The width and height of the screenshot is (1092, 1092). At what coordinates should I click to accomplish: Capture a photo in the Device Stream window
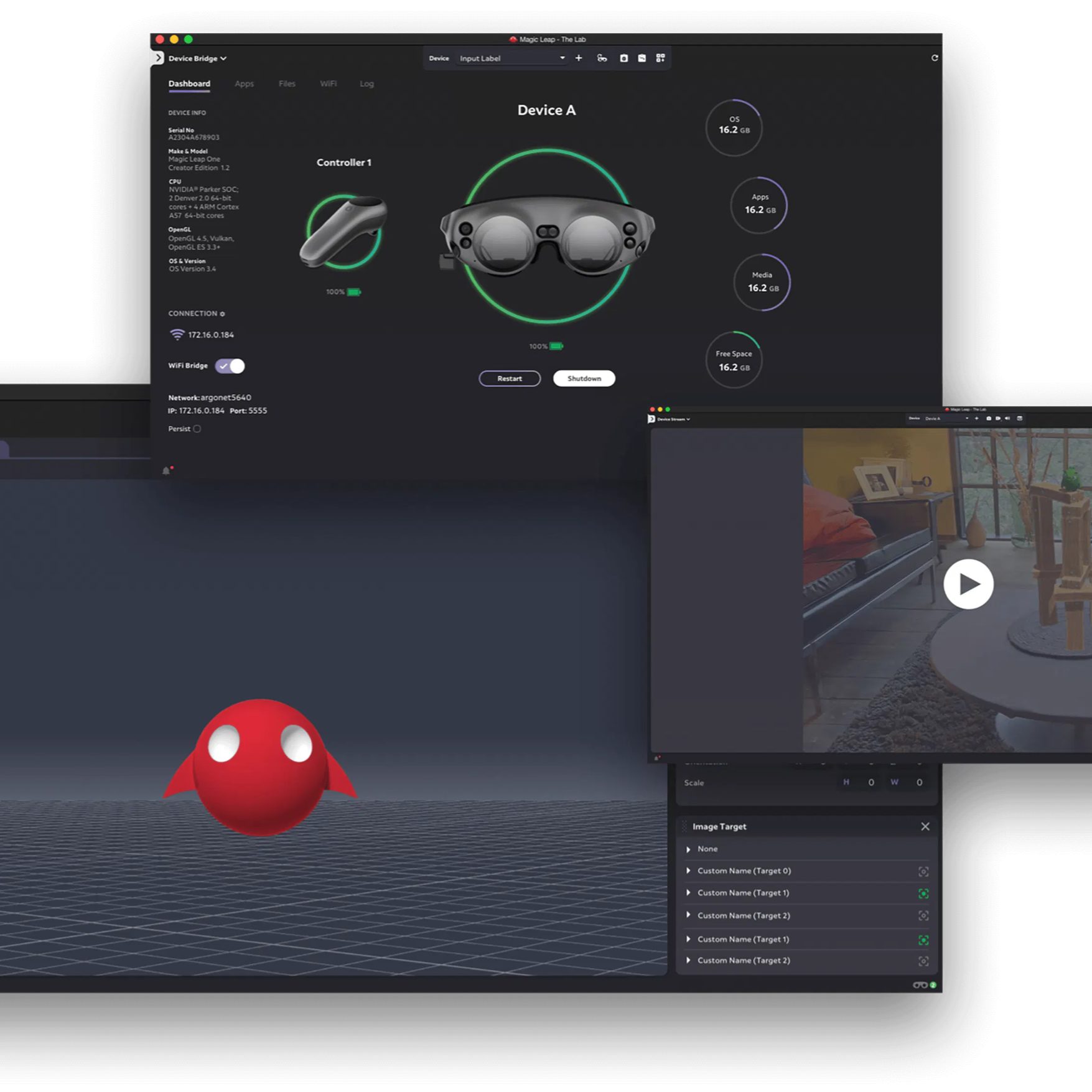click(988, 419)
